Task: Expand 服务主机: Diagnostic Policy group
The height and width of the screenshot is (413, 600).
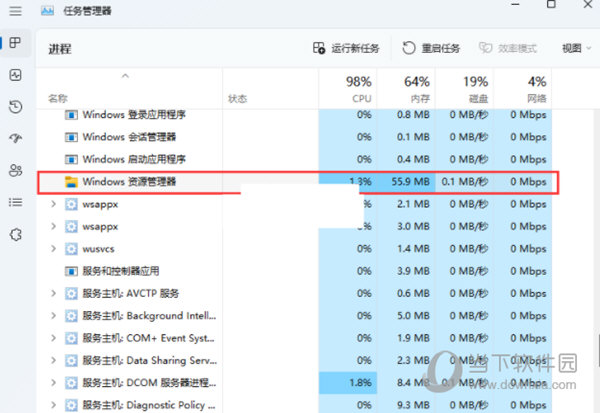Action: click(x=53, y=405)
